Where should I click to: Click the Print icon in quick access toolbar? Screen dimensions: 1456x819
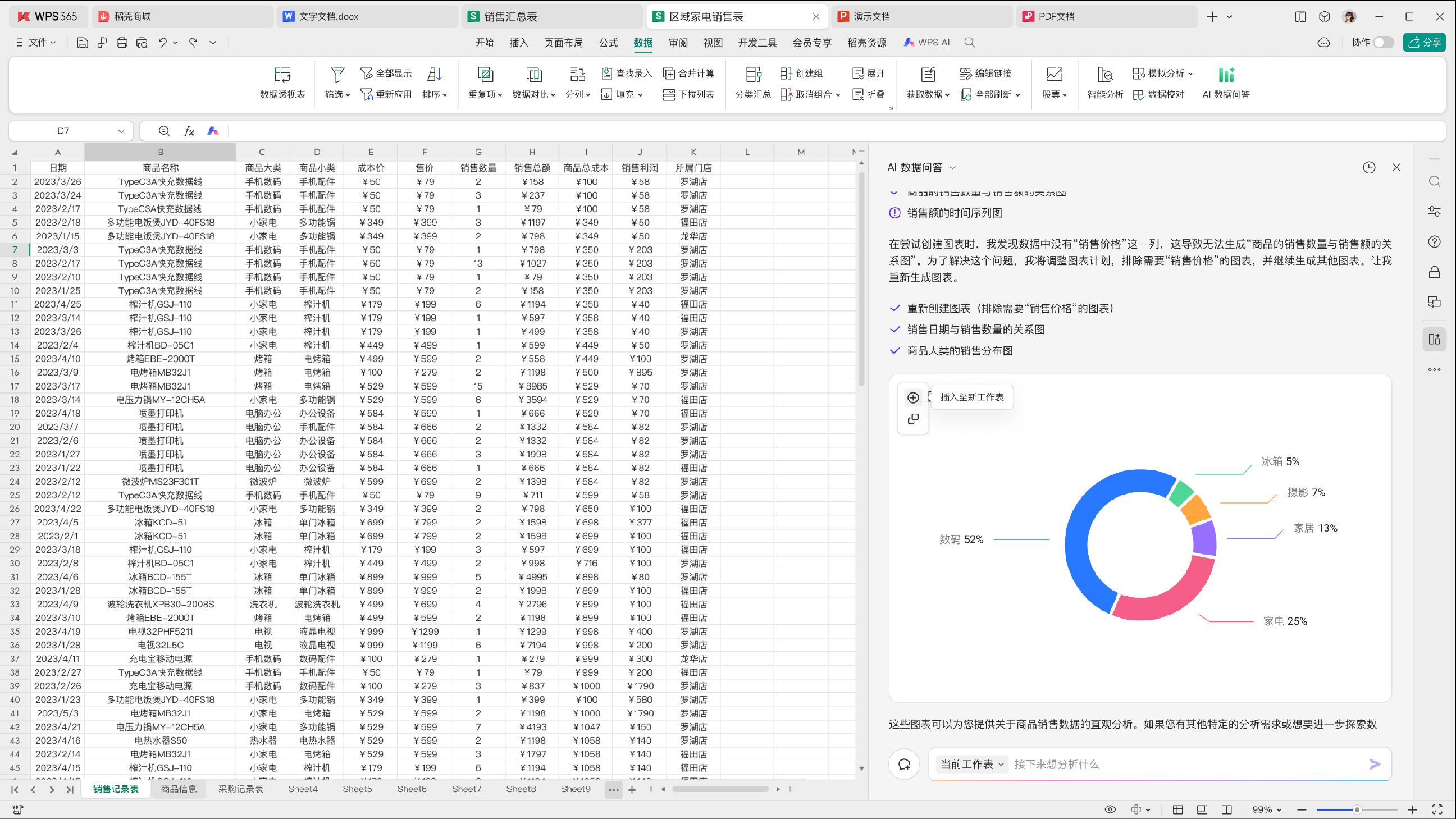click(x=121, y=43)
